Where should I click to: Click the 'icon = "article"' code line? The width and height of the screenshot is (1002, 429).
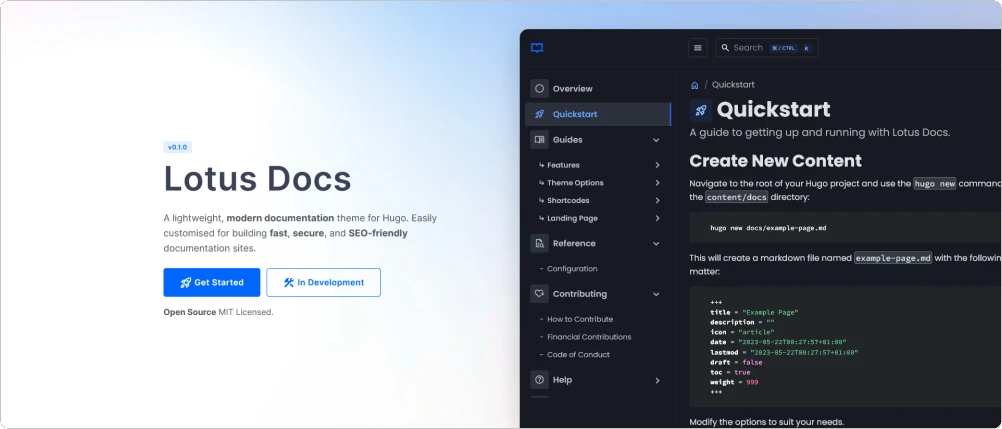tap(742, 332)
